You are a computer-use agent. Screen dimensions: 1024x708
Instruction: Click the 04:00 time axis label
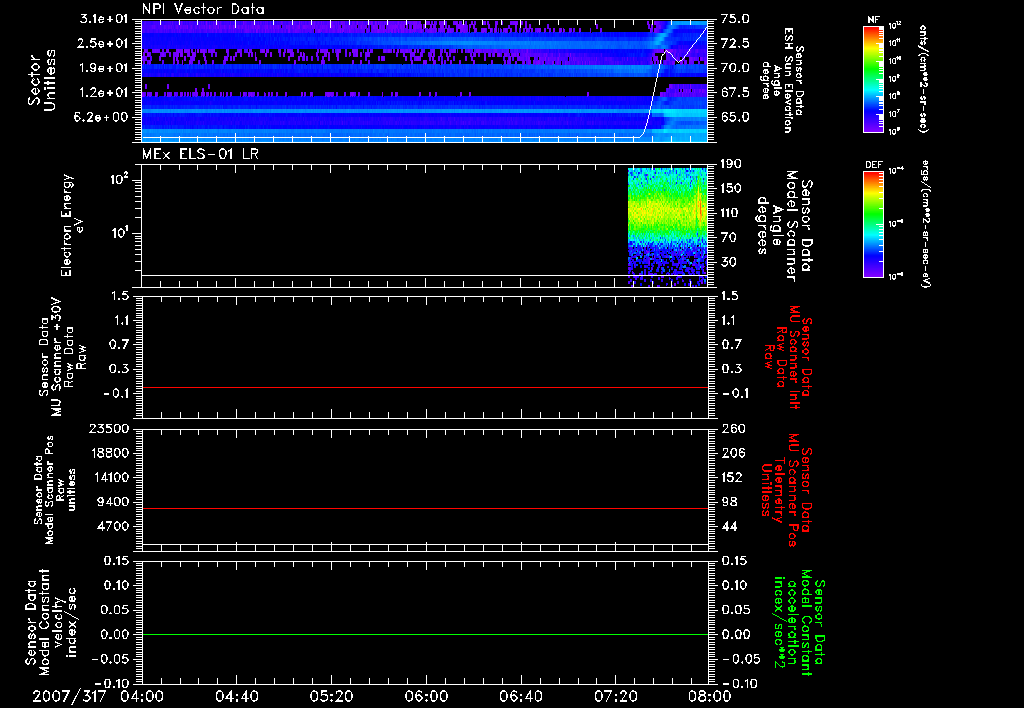point(143,697)
